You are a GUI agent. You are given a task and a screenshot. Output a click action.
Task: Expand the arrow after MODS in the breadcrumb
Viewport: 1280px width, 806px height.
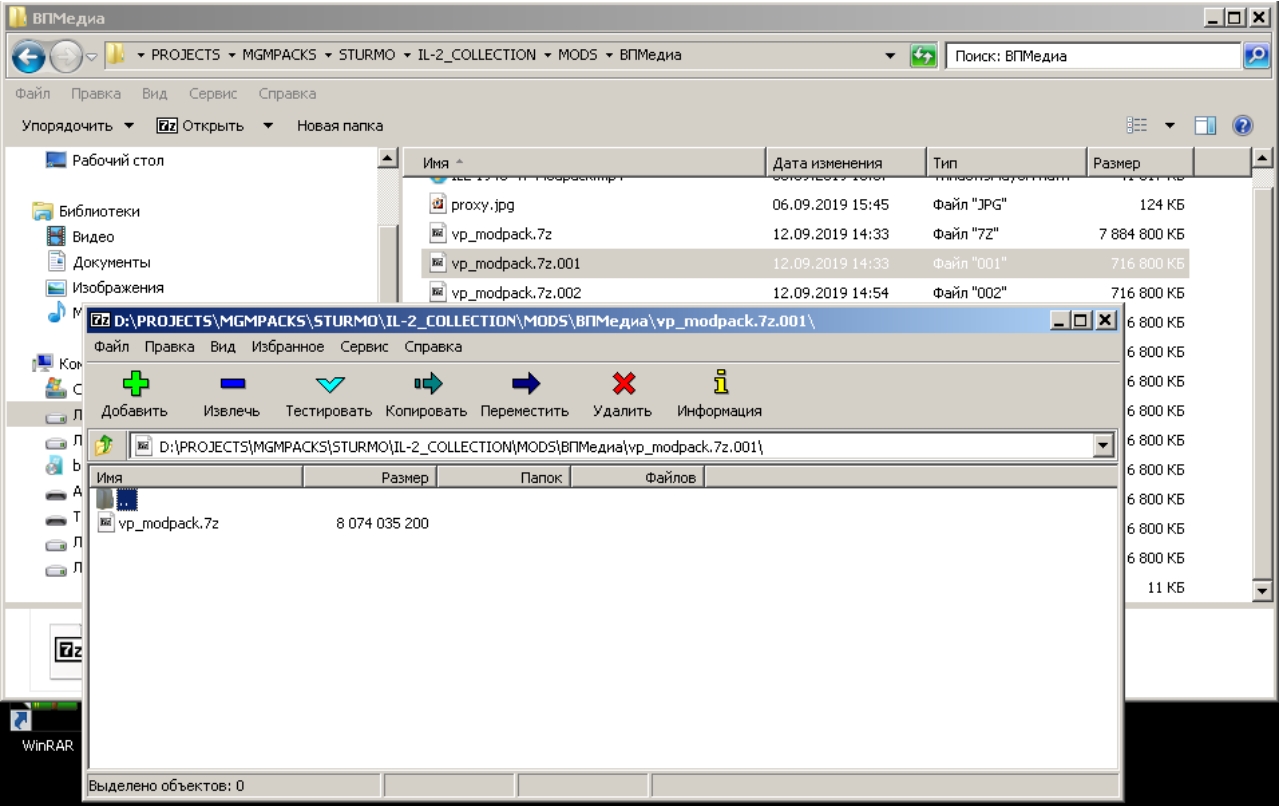click(x=609, y=56)
